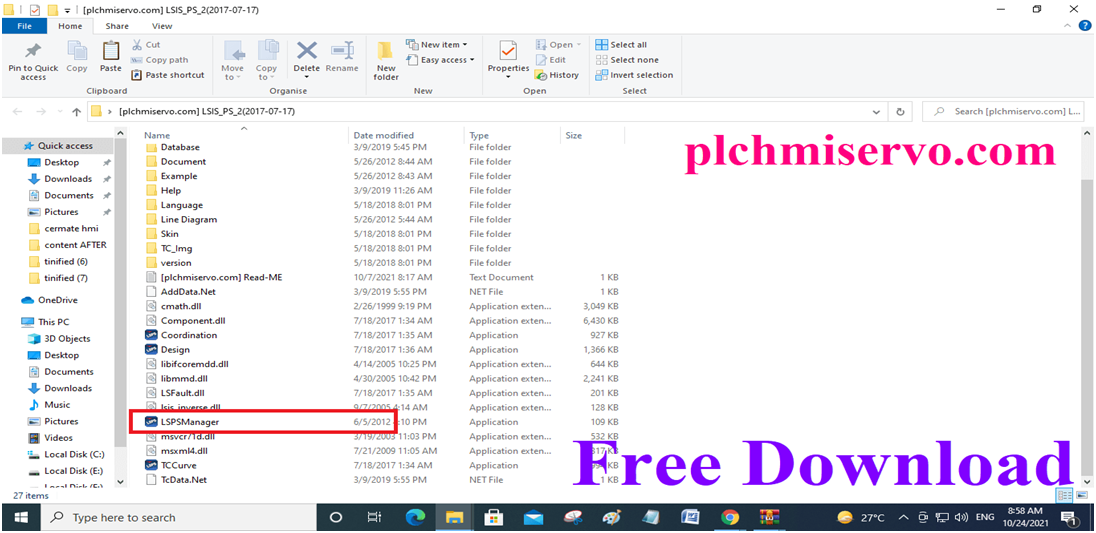The image size is (1096, 533).
Task: Click Invert selection button
Action: tap(634, 75)
